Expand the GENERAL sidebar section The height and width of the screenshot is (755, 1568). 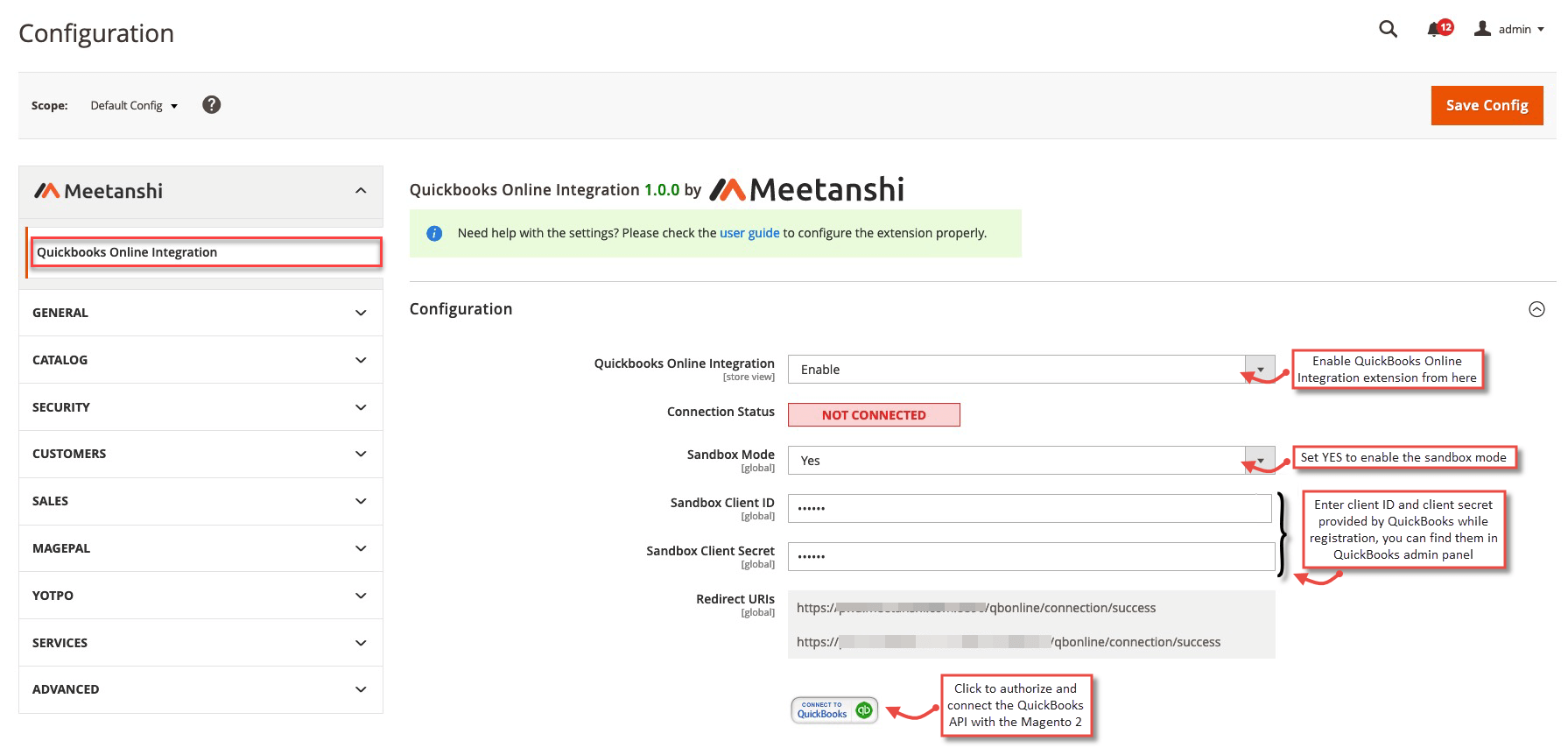point(200,313)
